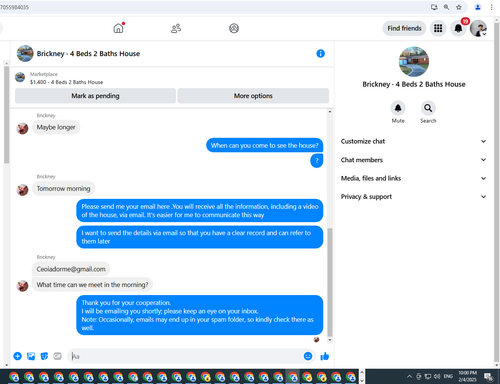Open the Facebook Home feed icon
The image size is (500, 384).
click(118, 28)
